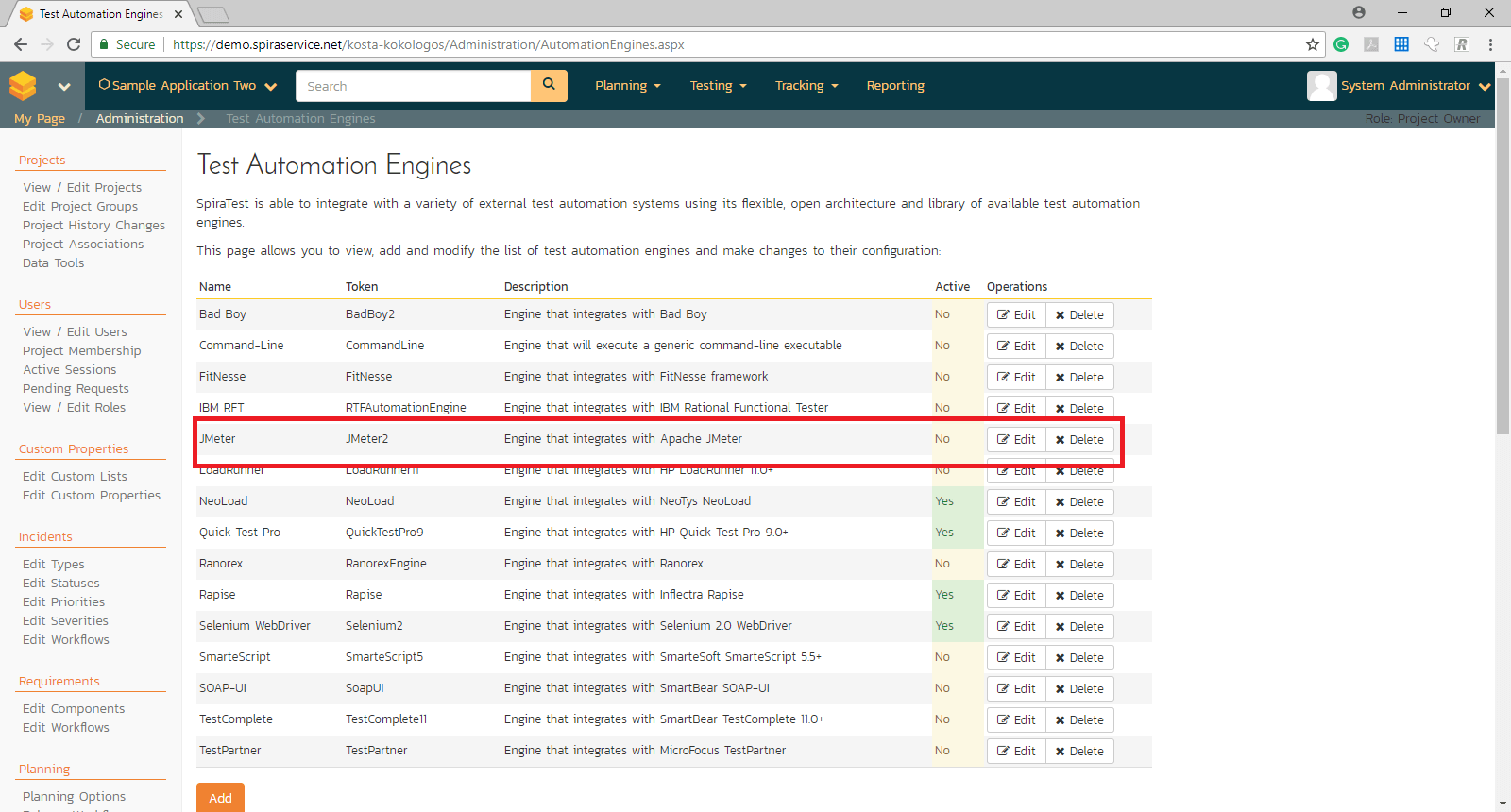
Task: Open the Tracking menu
Action: [806, 86]
